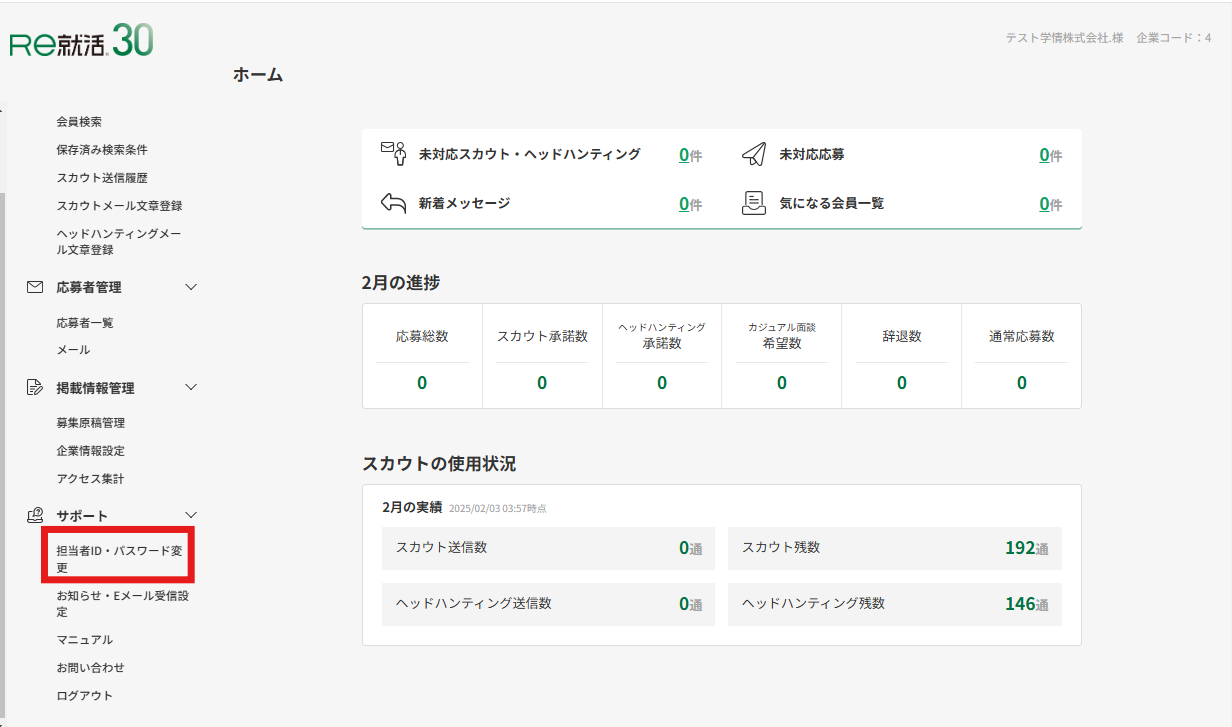Click the 気になる会員一覧 label
This screenshot has height=727, width=1232.
[832, 203]
